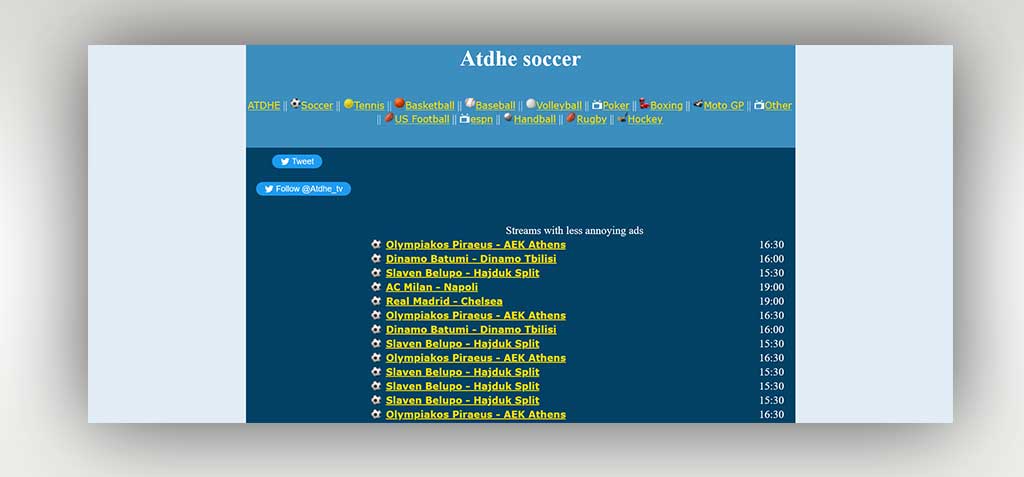Click the motorcycle icon beside Moto GP
This screenshot has width=1024, height=477.
(698, 103)
